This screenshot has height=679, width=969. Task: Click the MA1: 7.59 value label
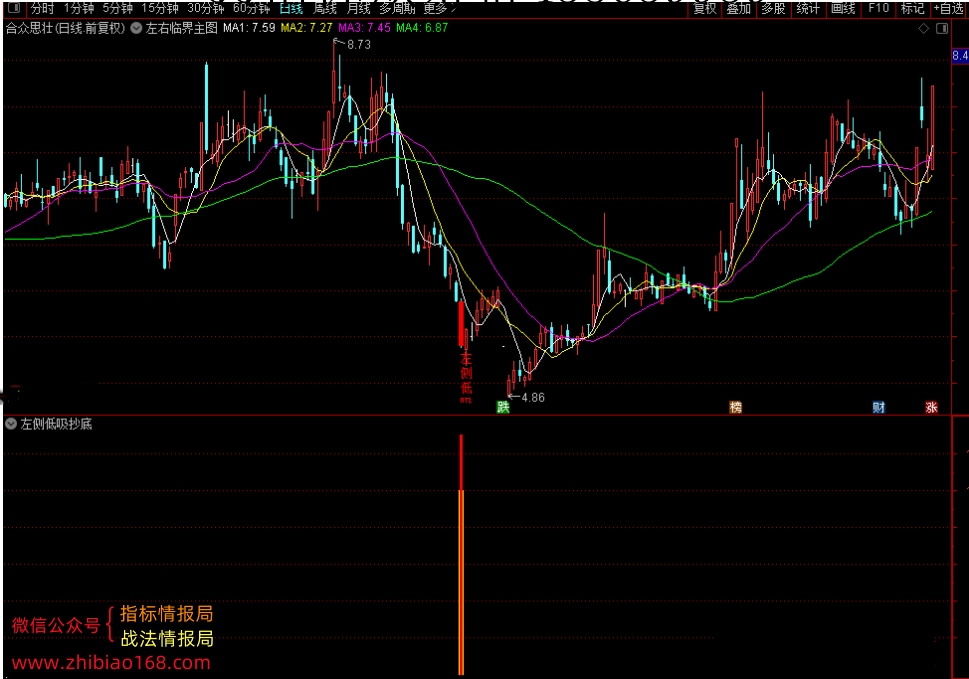coord(249,28)
